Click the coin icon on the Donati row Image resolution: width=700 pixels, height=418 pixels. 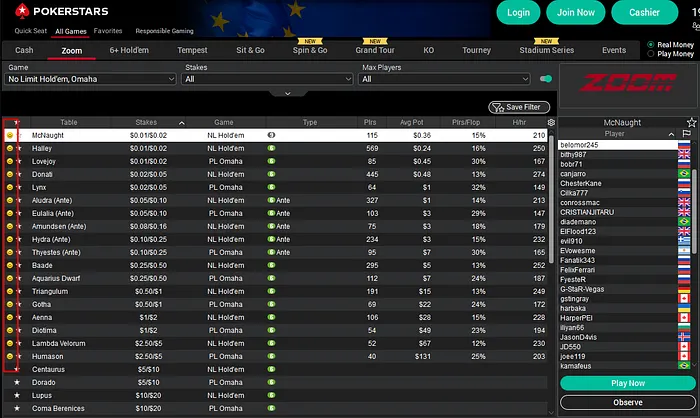pos(10,174)
